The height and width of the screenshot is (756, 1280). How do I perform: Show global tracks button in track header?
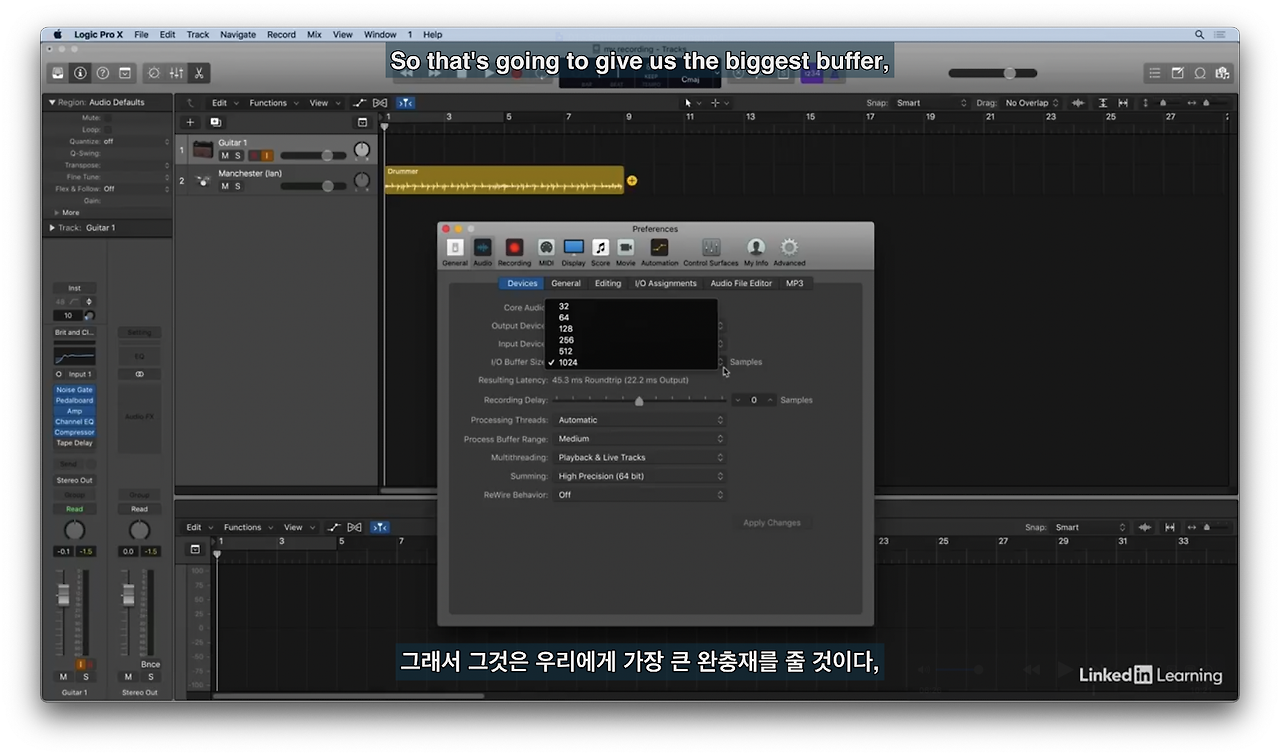362,122
